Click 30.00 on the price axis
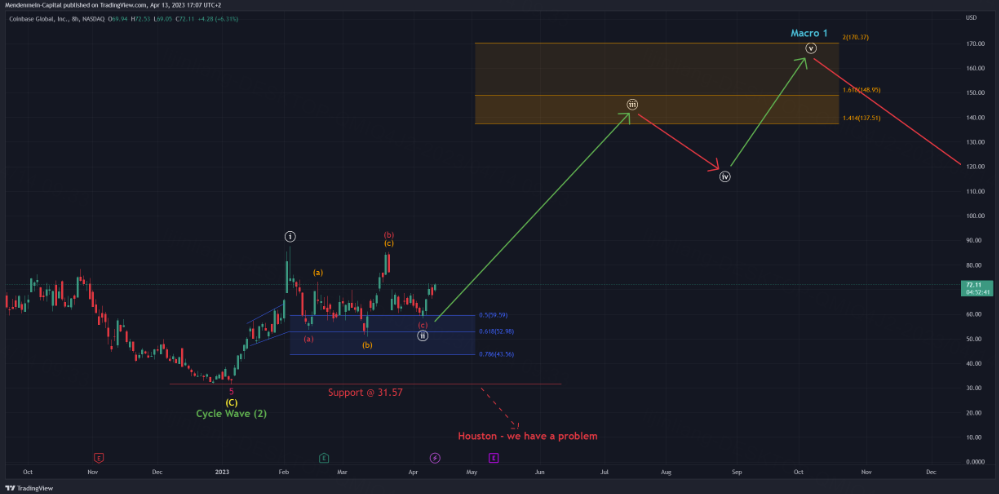999x494 pixels. tap(973, 388)
